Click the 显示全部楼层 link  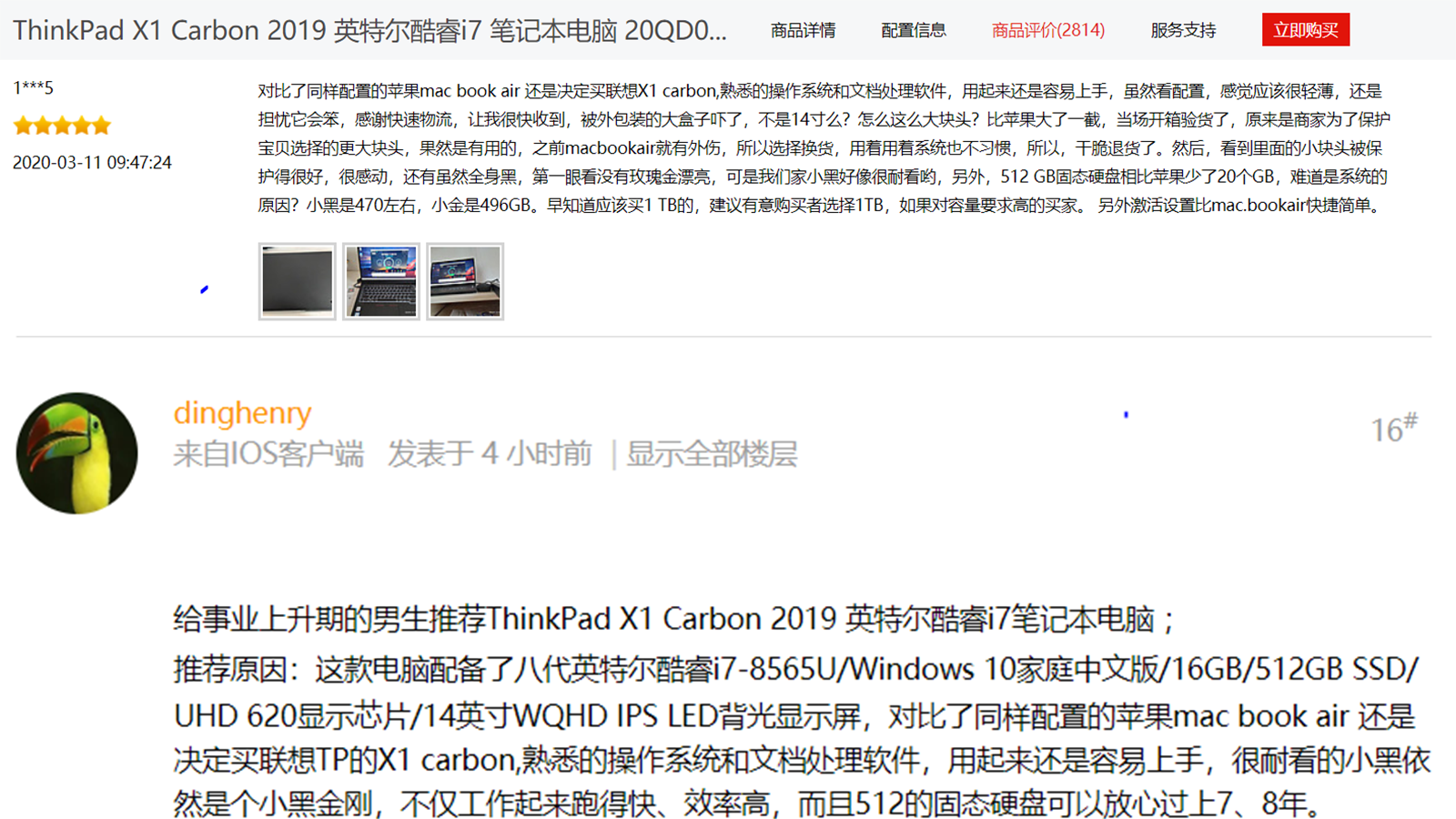pos(711,453)
